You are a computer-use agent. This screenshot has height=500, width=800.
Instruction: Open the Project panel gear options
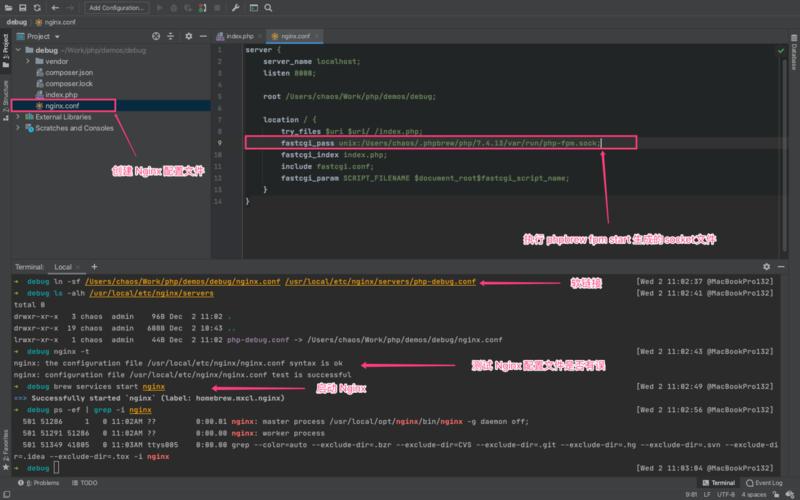tap(189, 36)
